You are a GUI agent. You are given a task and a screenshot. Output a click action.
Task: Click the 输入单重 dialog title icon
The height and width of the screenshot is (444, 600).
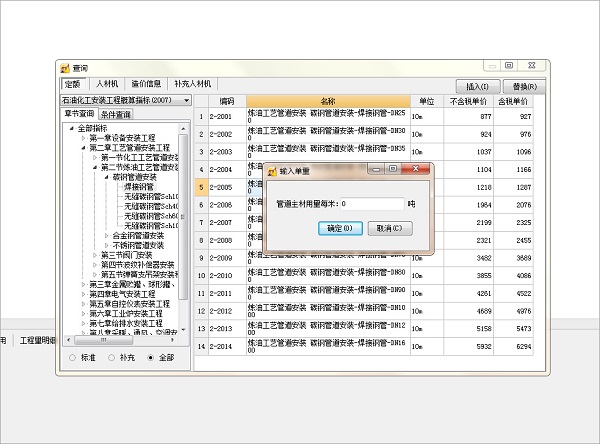tap(272, 172)
